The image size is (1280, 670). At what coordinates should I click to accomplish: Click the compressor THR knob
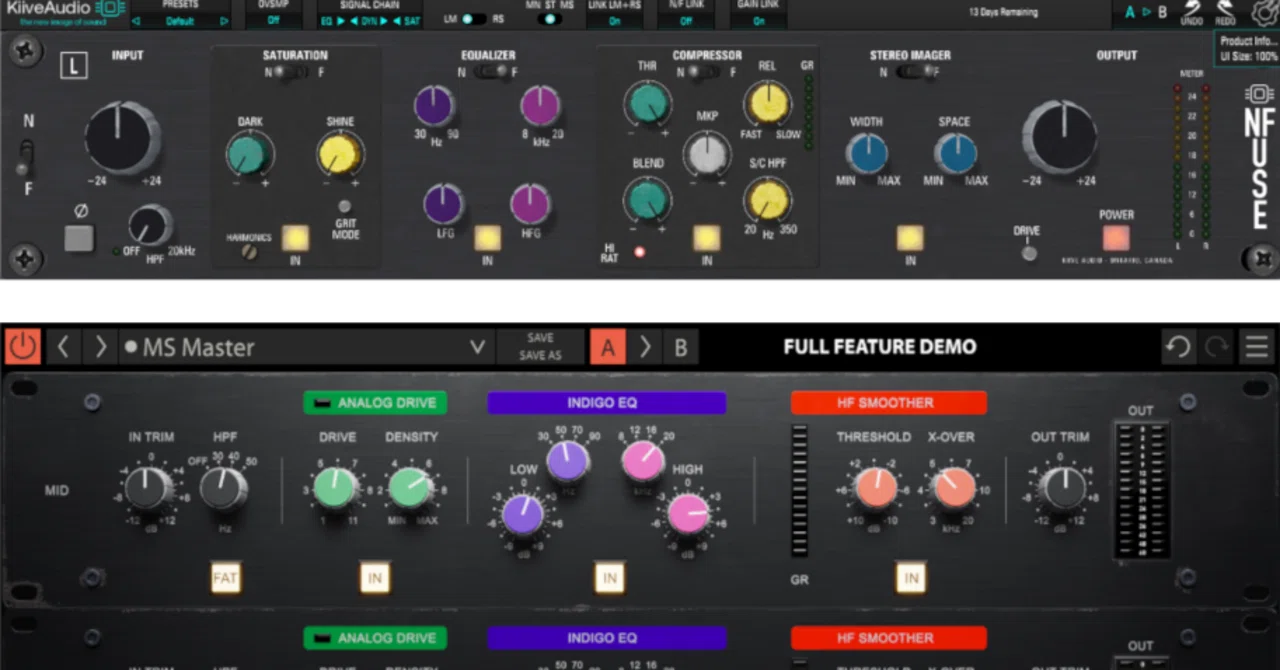pos(647,103)
